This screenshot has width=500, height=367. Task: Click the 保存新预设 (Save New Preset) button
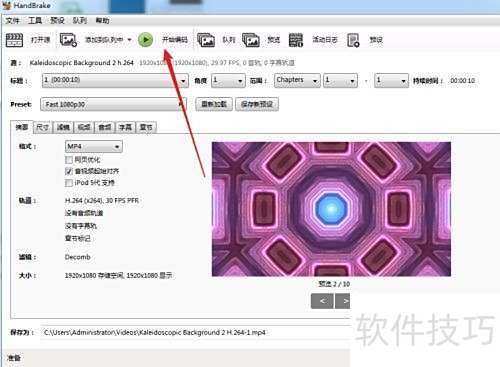click(257, 104)
